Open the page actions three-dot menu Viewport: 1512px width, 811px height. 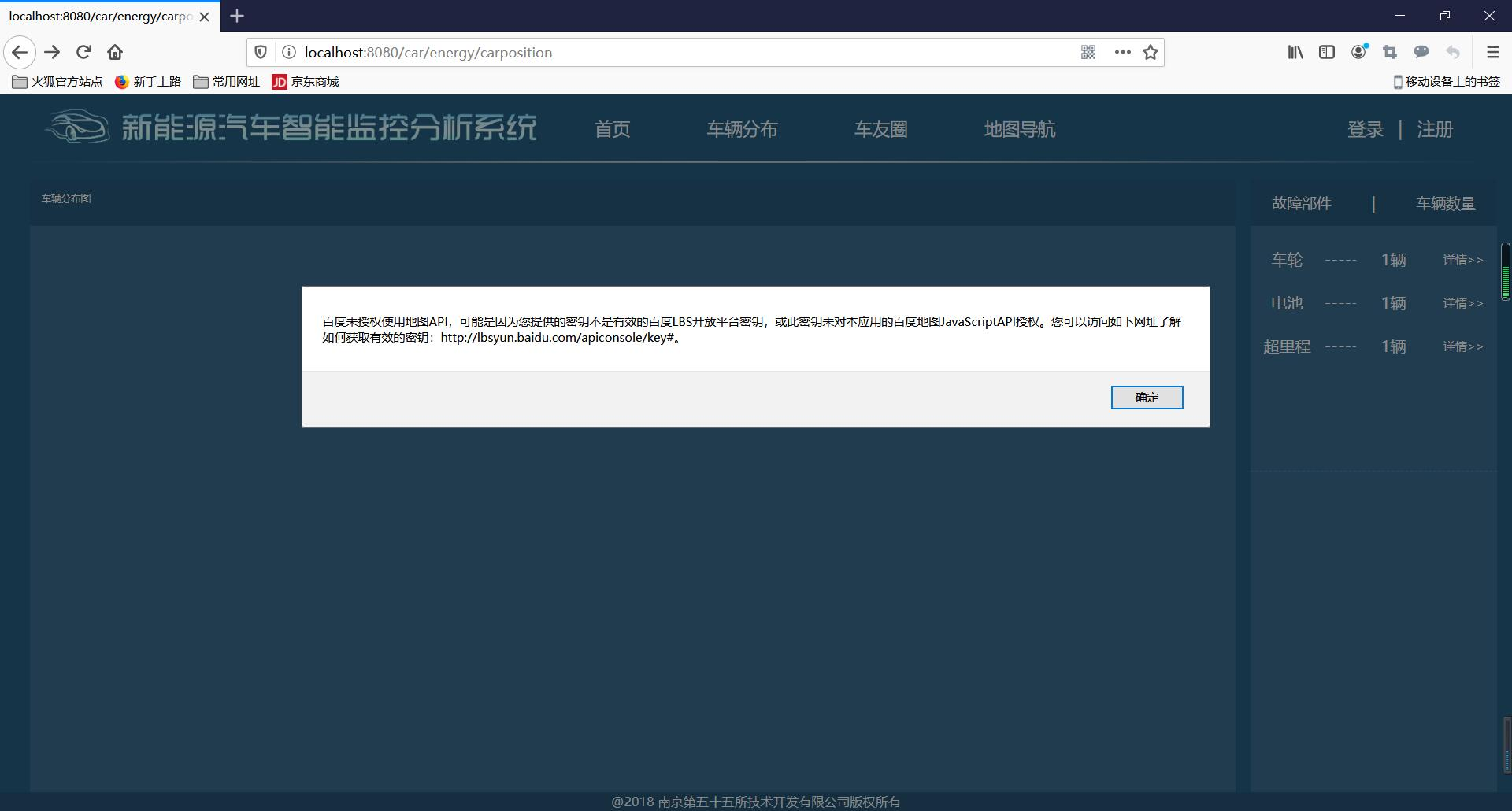[x=1123, y=52]
